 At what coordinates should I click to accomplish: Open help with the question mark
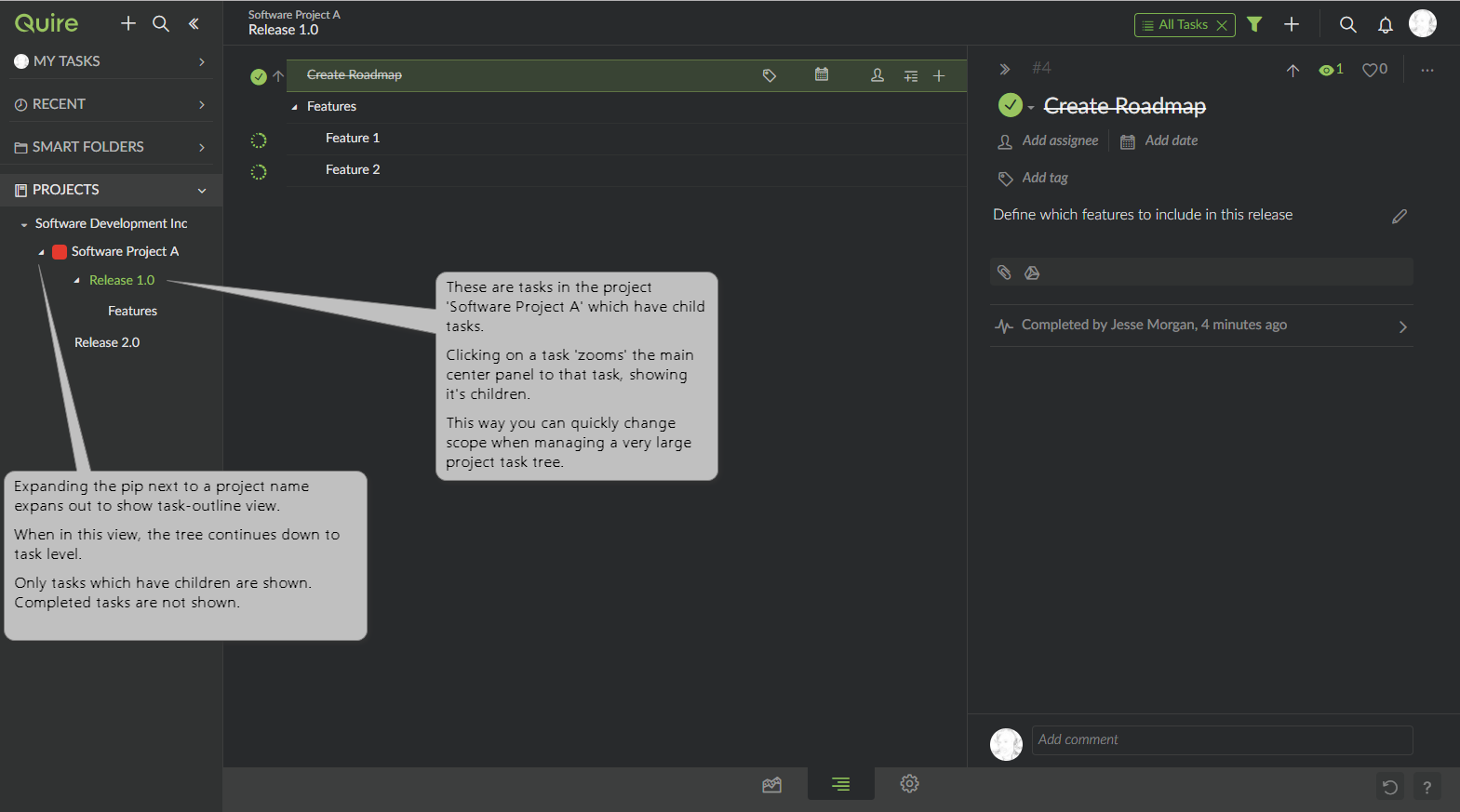[1427, 787]
